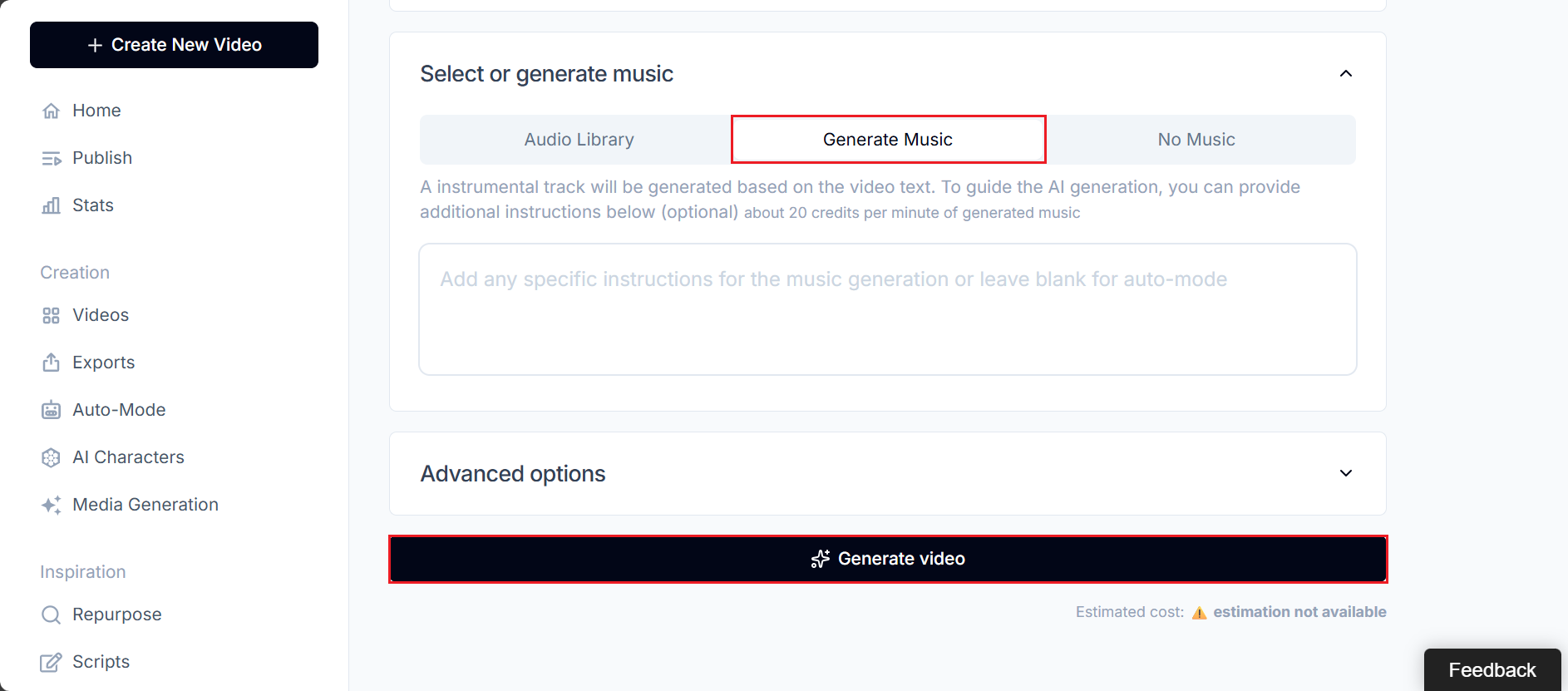Click the Create New Video button

(x=174, y=45)
